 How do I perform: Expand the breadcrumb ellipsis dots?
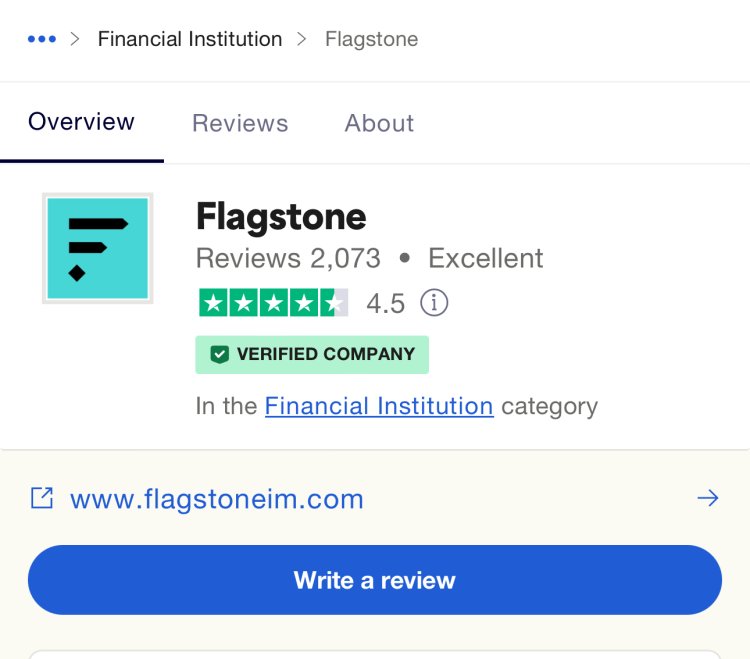pyautogui.click(x=42, y=39)
